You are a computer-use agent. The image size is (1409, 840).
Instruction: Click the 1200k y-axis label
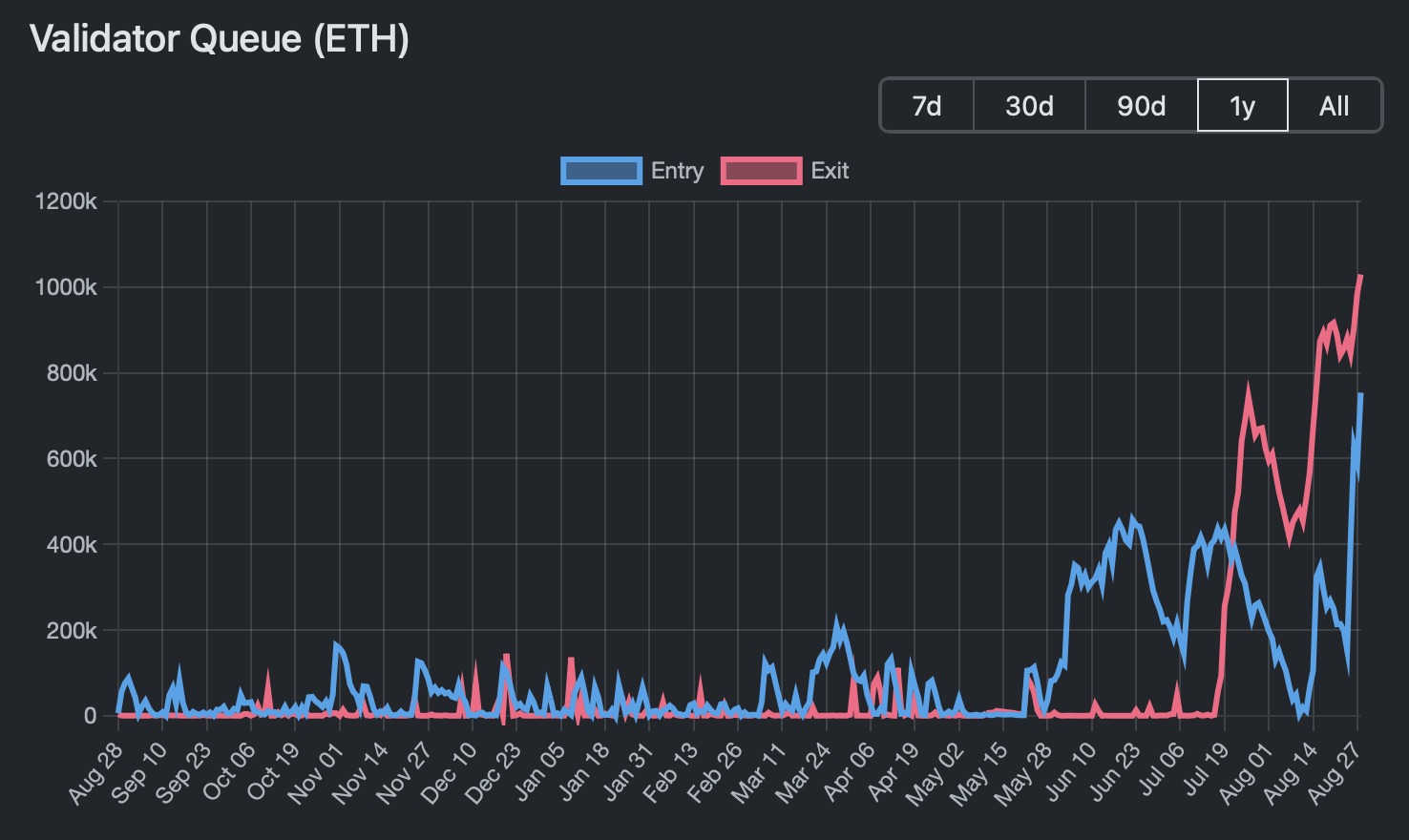(x=68, y=201)
